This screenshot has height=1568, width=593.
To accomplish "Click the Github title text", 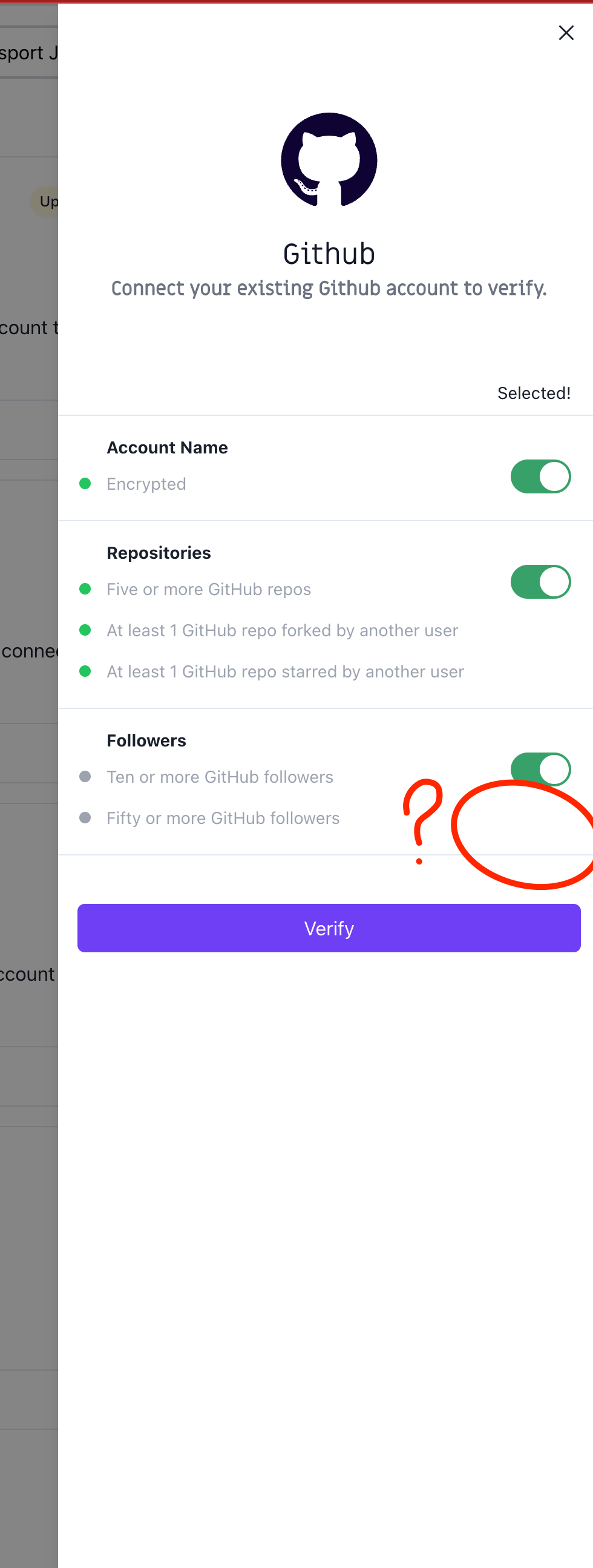I will (329, 254).
